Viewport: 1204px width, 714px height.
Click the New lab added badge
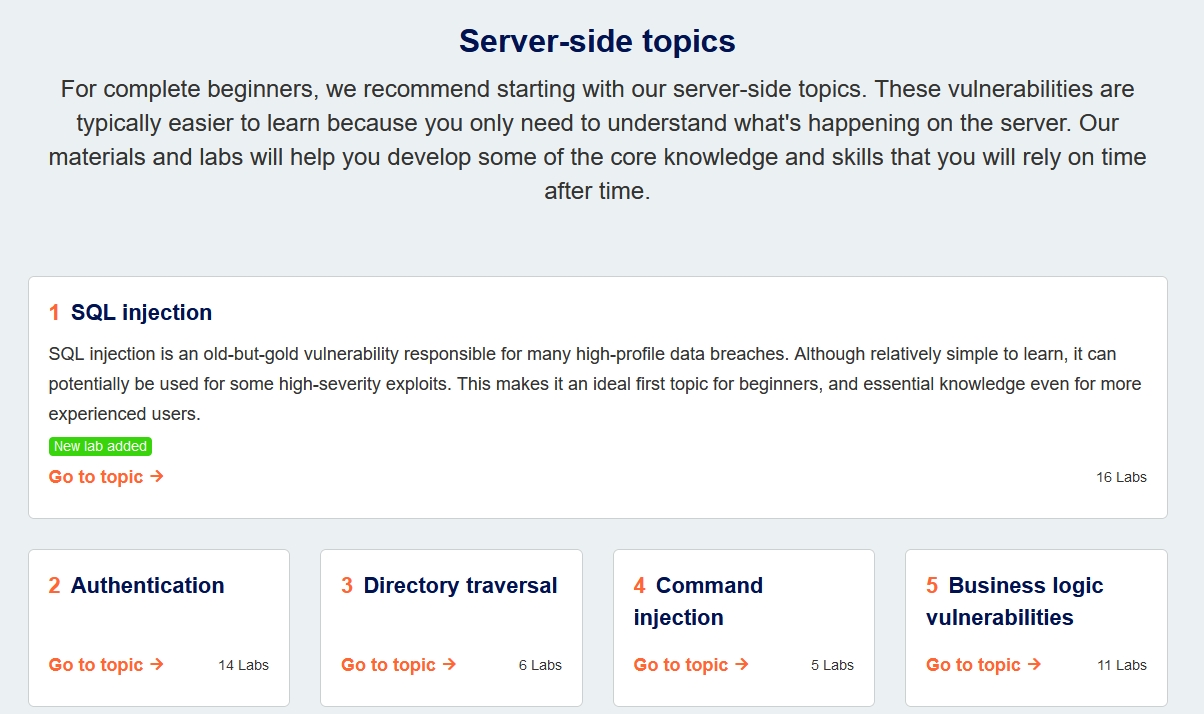pyautogui.click(x=100, y=447)
